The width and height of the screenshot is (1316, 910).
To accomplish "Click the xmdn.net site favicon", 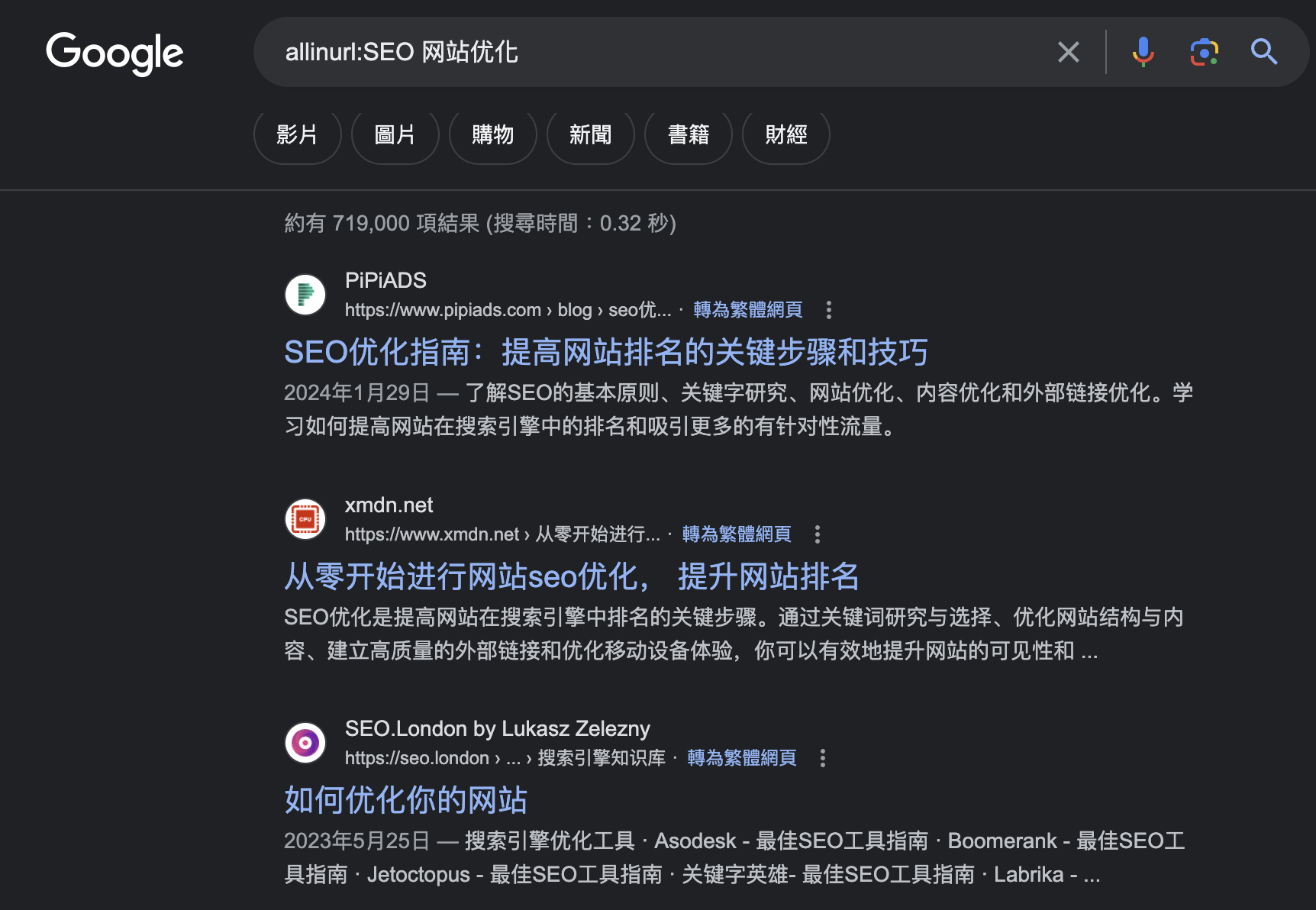I will (305, 519).
